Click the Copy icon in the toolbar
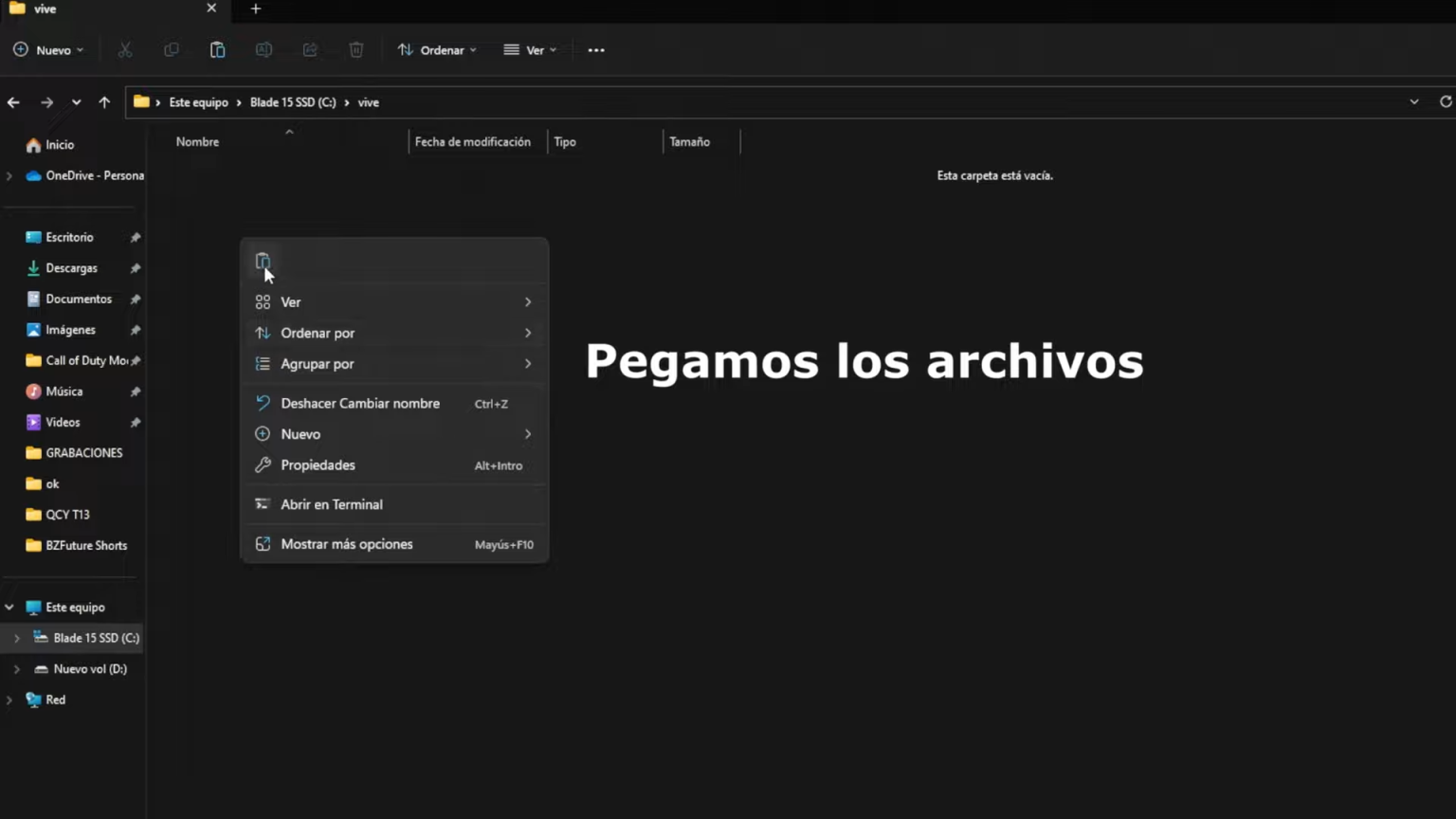The image size is (1456, 819). (x=171, y=49)
